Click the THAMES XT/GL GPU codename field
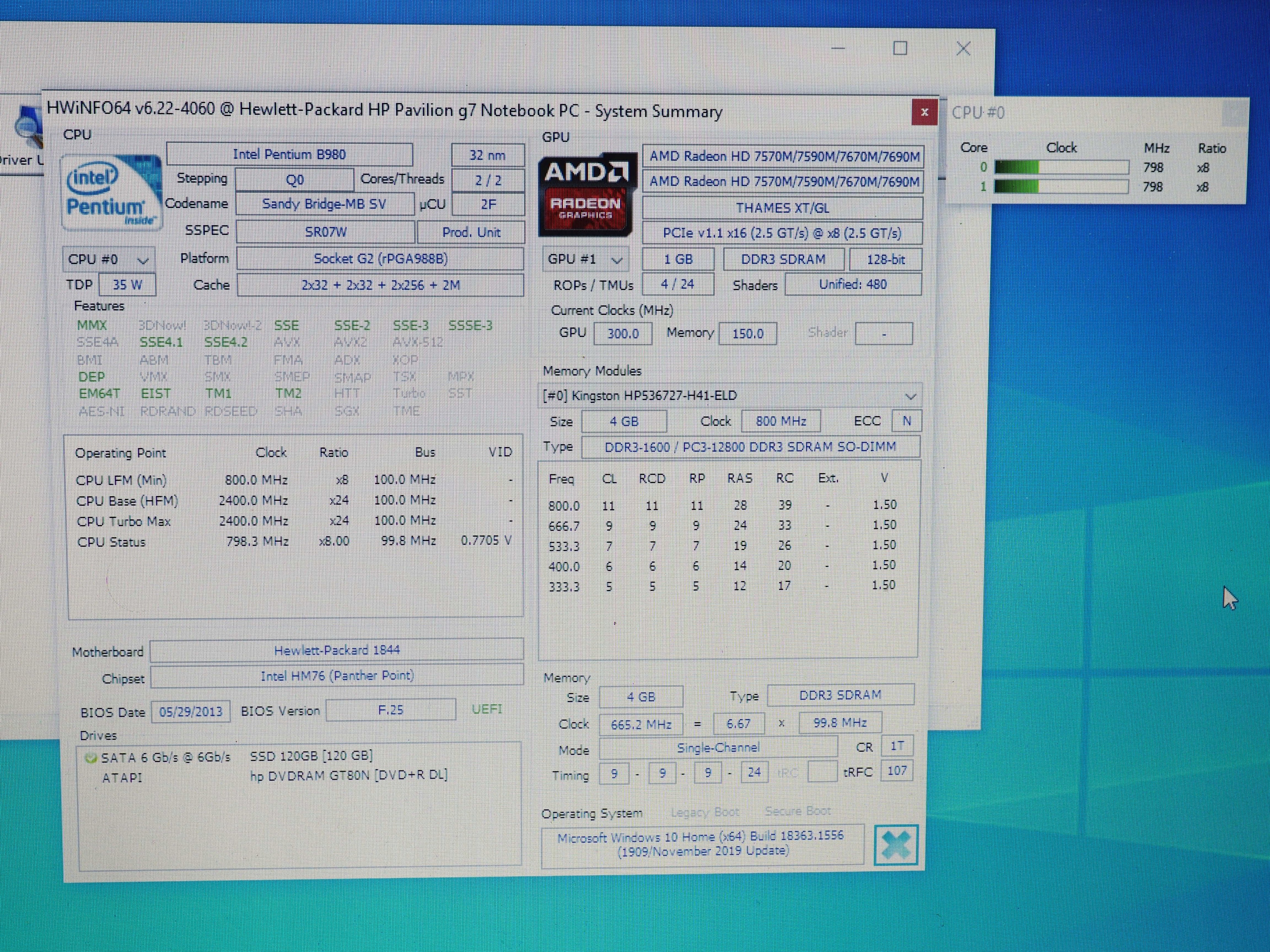 pos(782,208)
